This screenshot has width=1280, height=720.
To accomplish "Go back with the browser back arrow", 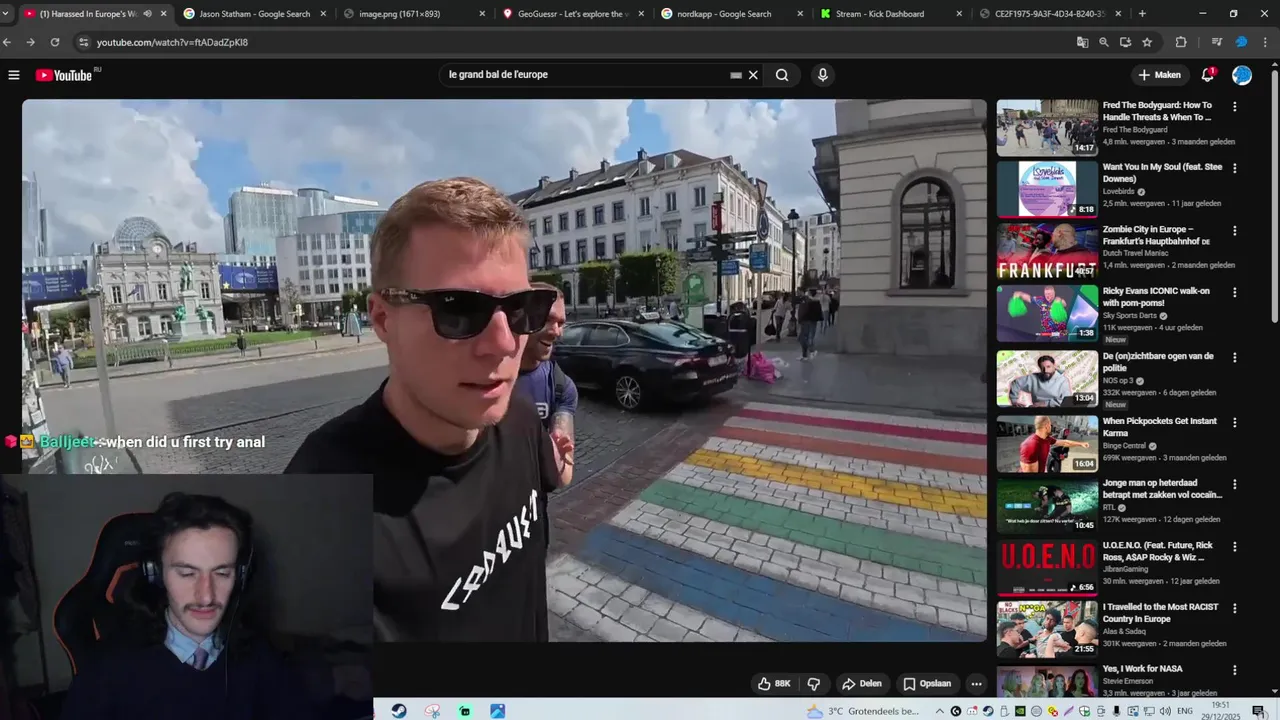I will (8, 42).
